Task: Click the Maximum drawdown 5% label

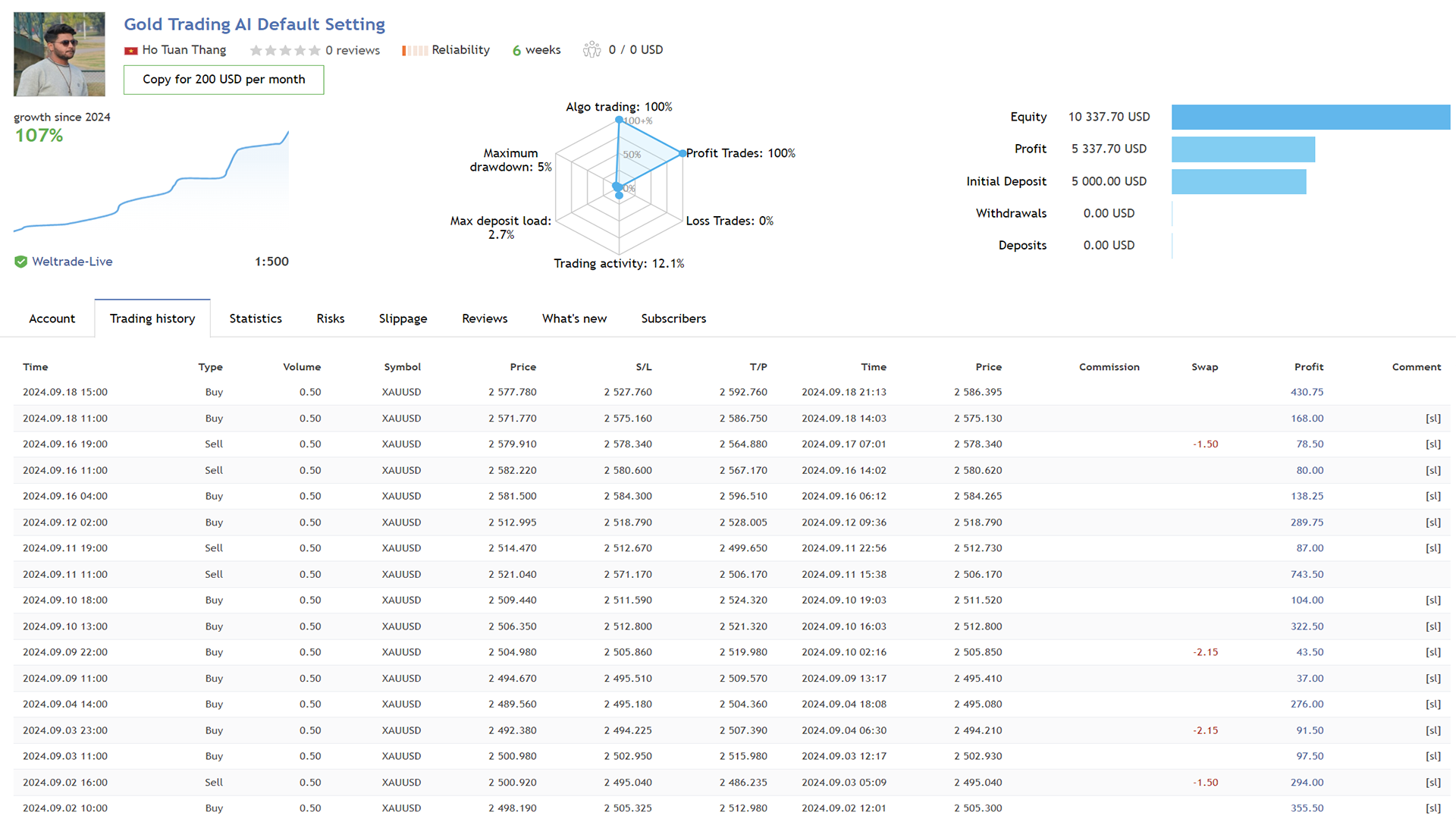Action: click(510, 160)
